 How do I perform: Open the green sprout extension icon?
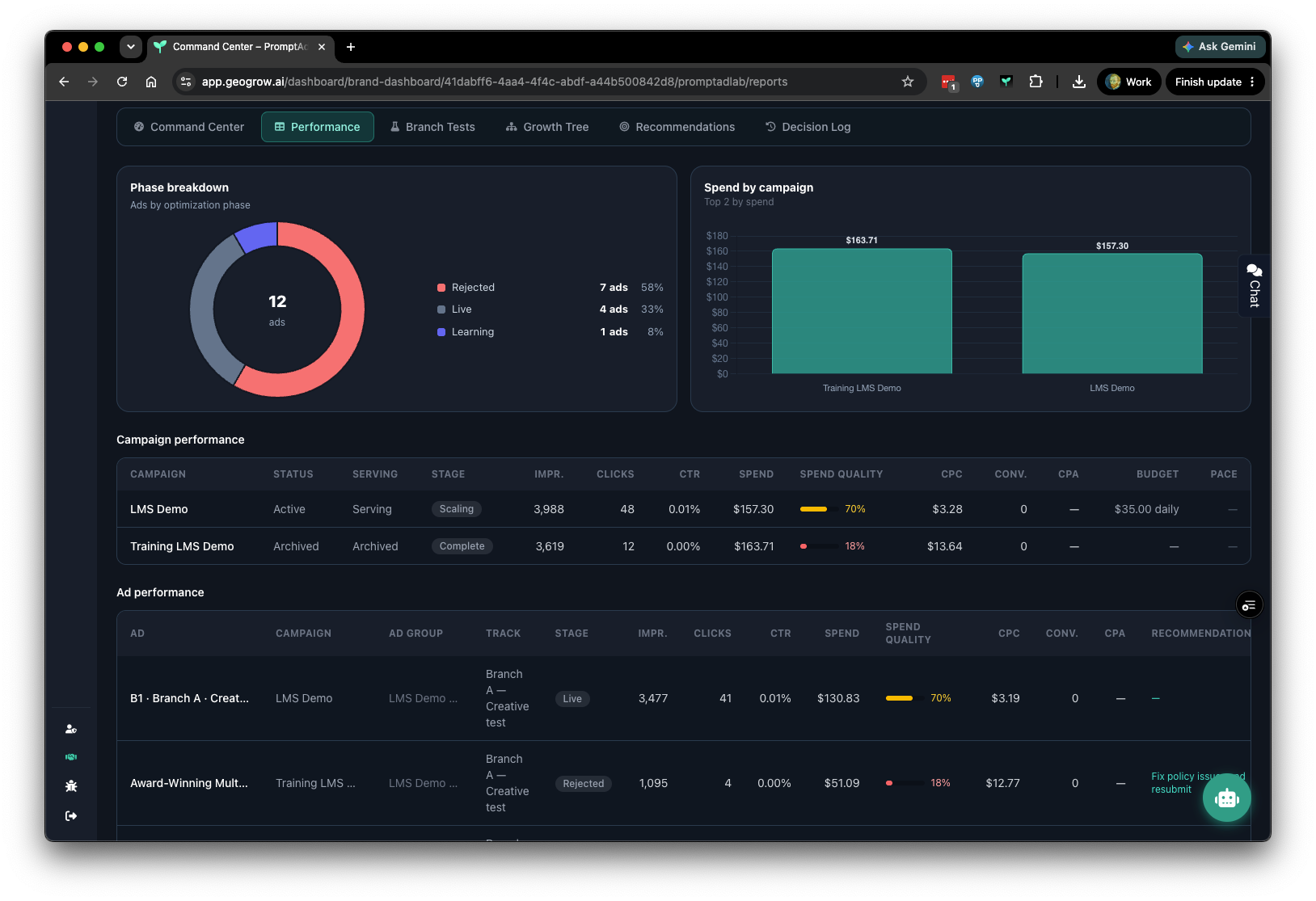[1006, 82]
